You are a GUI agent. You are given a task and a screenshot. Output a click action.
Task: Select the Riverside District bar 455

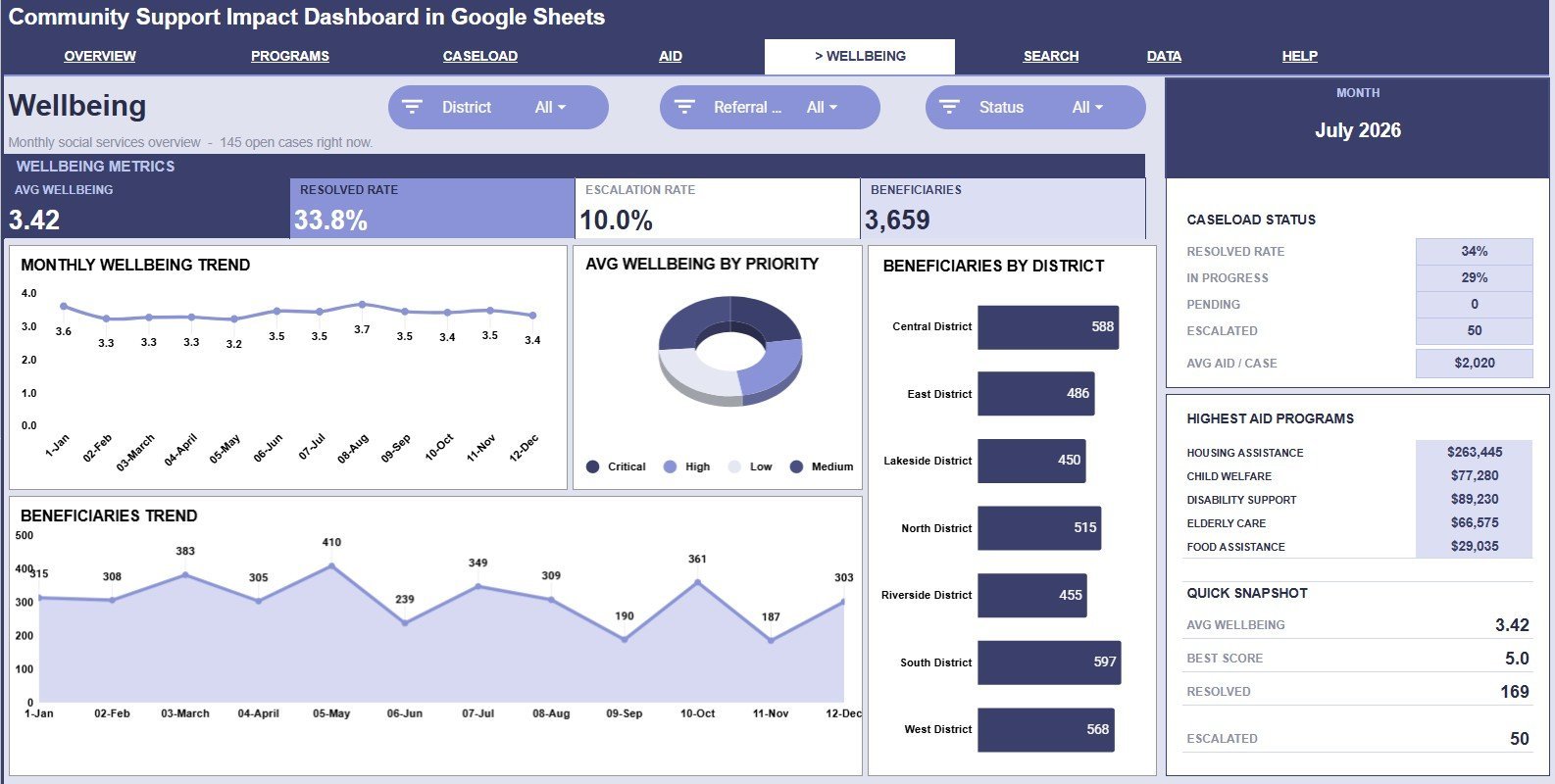(x=1032, y=595)
